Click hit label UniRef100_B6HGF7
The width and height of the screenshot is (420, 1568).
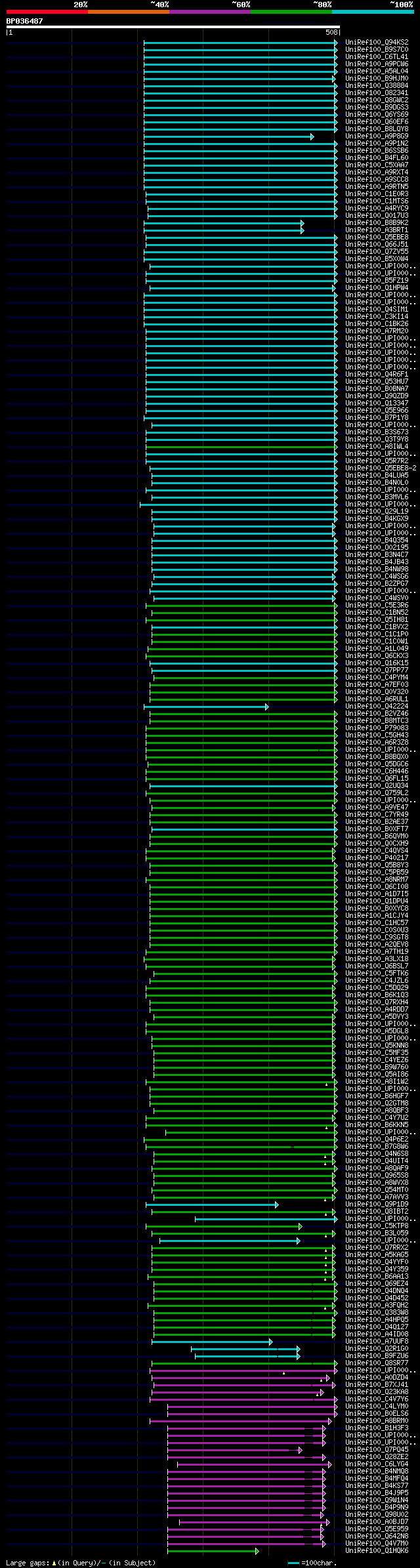pos(377,1096)
